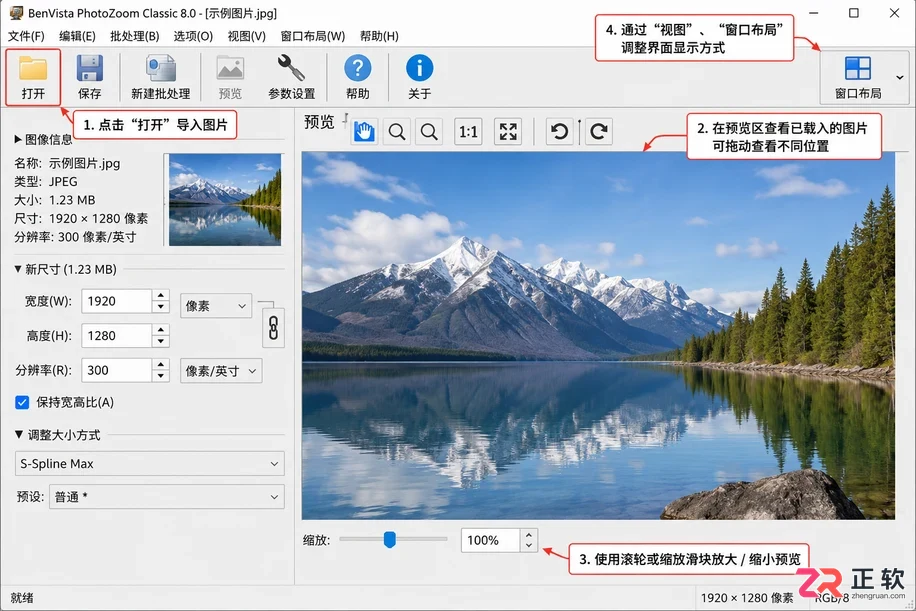Image resolution: width=916 pixels, height=611 pixels.
Task: Open the 预设 普通 dropdown
Action: coord(166,497)
